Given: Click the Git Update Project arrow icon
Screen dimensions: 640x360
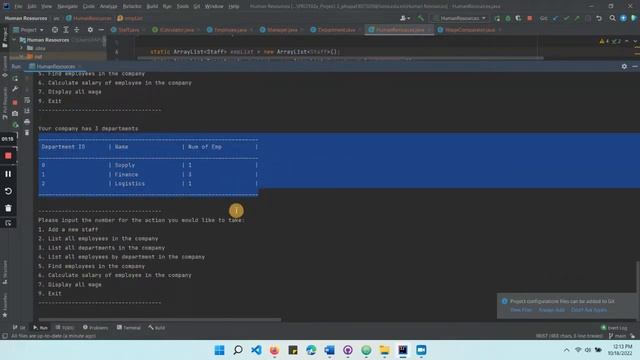Looking at the screenshot, I should pos(556,18).
